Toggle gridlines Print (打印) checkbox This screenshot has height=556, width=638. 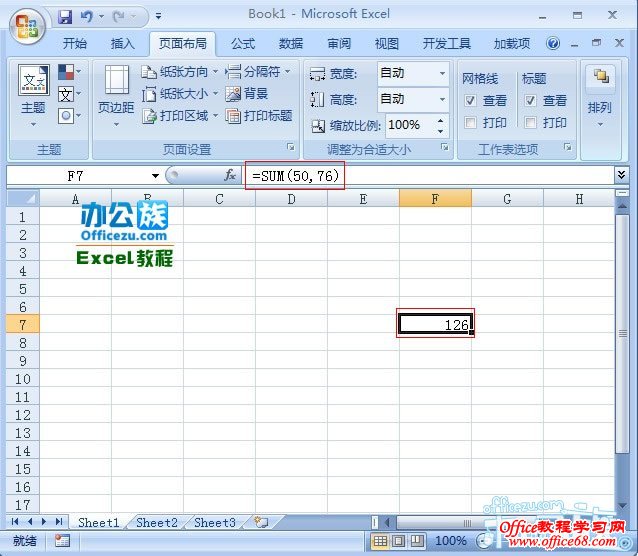click(470, 122)
